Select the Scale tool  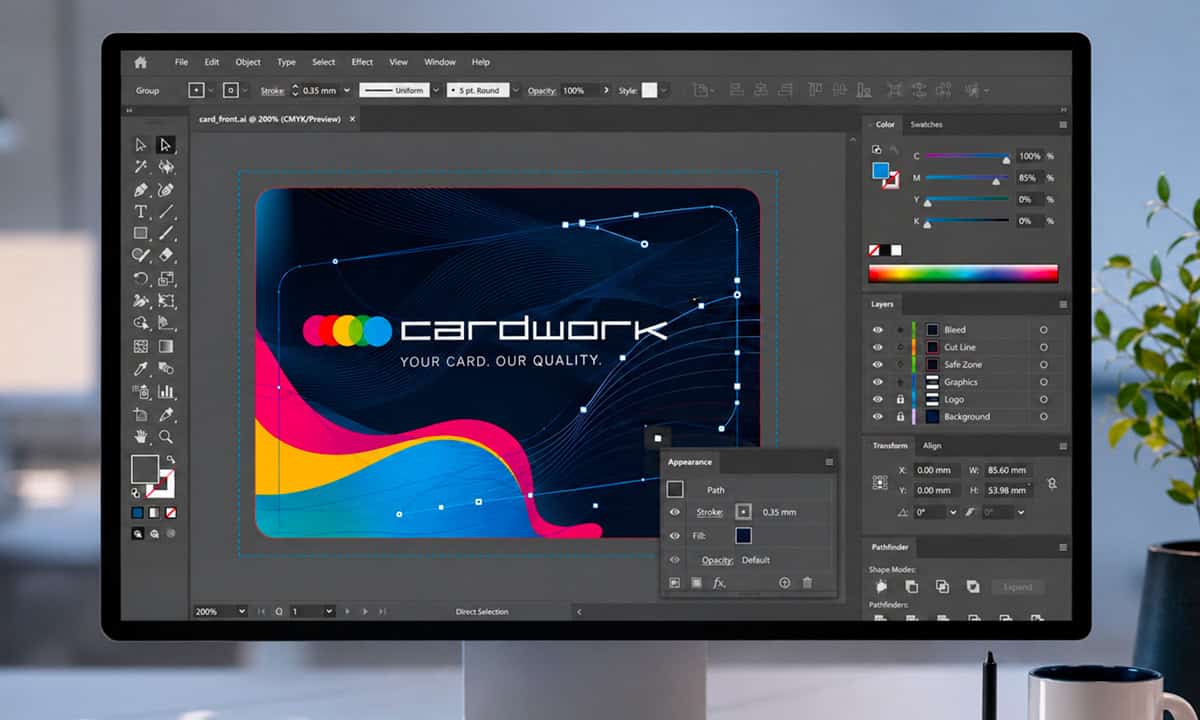coord(166,279)
